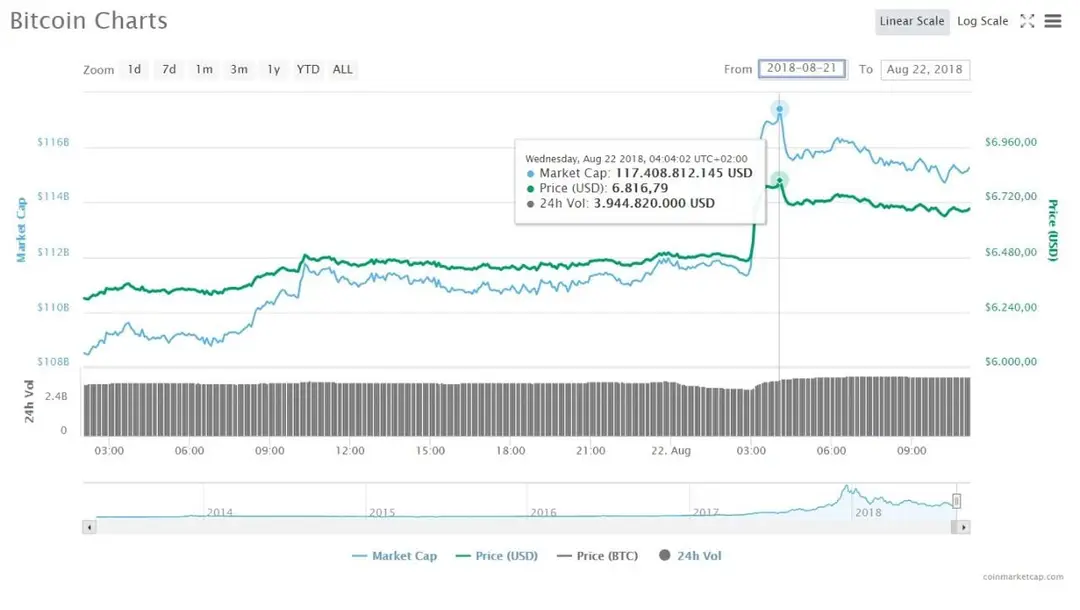Set zoom to 1m
This screenshot has height=610, width=1080.
click(204, 70)
